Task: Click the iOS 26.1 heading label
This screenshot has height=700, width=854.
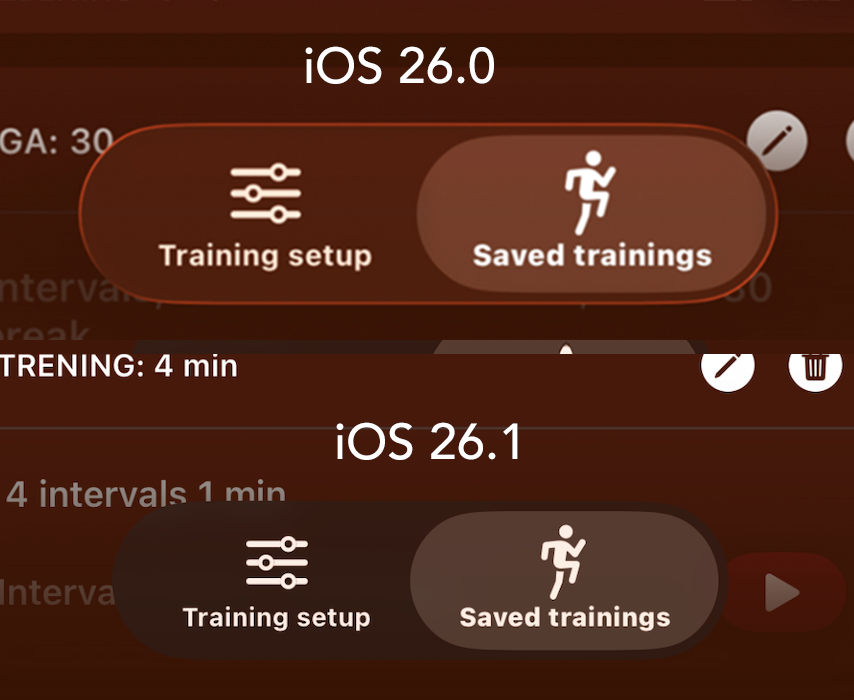Action: tap(428, 441)
